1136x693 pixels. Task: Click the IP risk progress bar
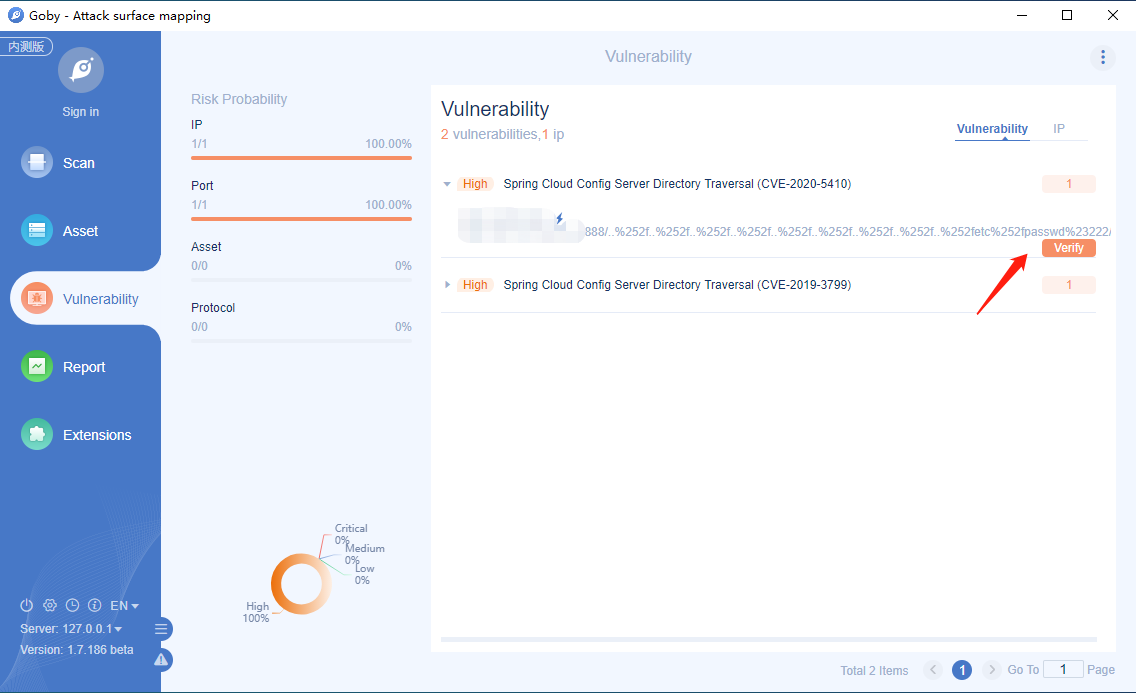[x=301, y=158]
